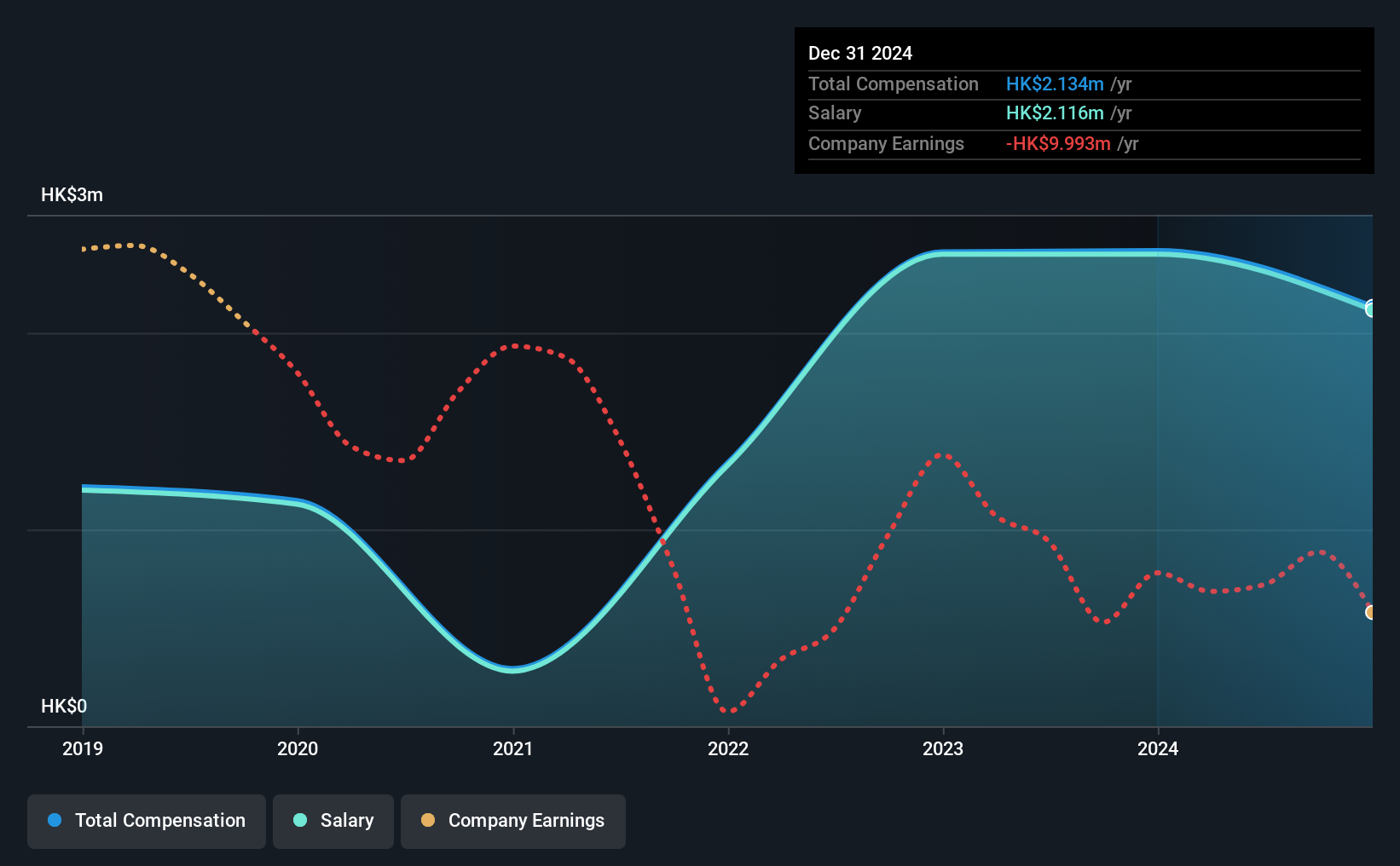Click the 2020 x-axis label
The width and height of the screenshot is (1400, 866).
coord(298,748)
